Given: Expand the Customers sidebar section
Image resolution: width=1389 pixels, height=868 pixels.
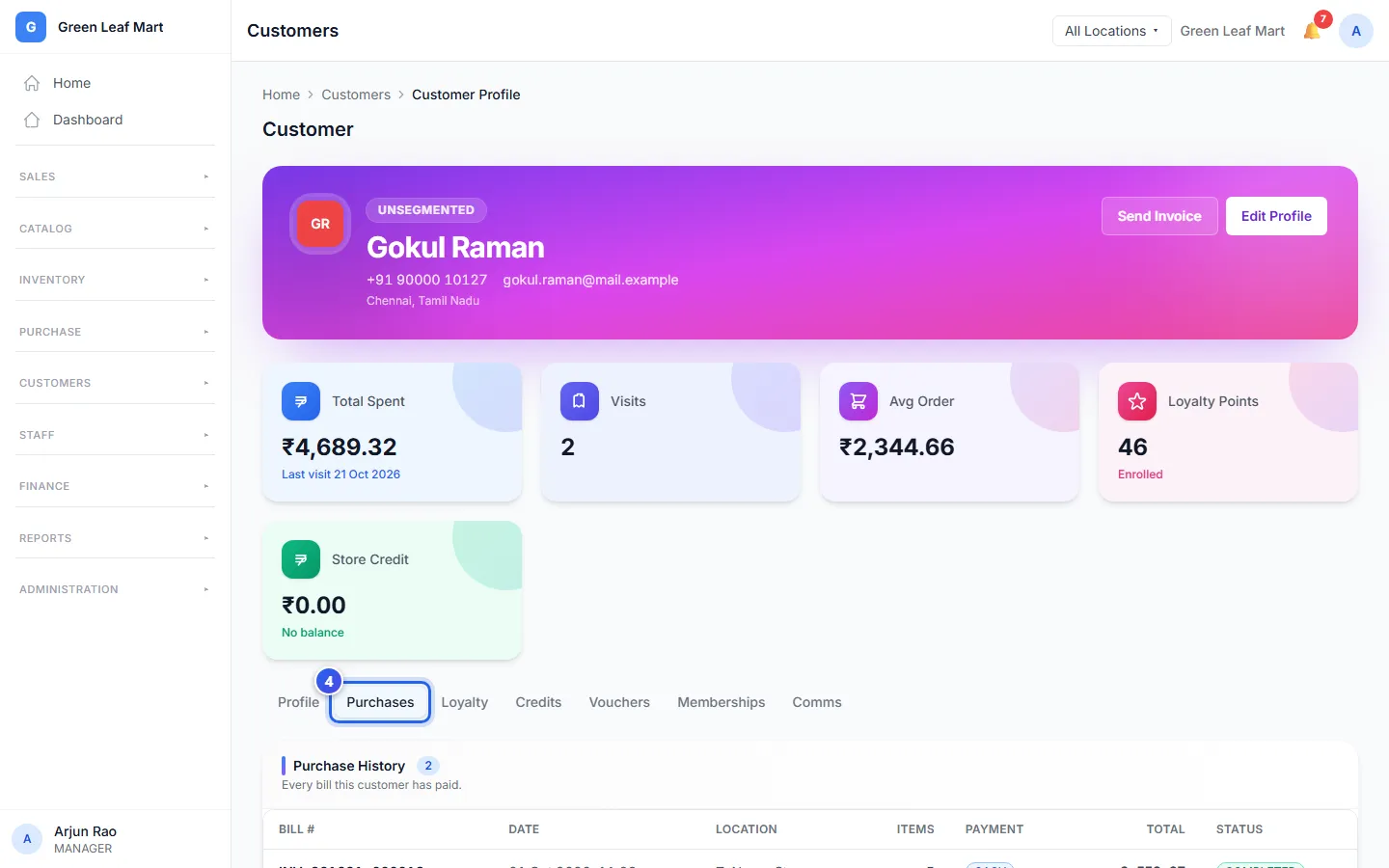Looking at the screenshot, I should 115,383.
